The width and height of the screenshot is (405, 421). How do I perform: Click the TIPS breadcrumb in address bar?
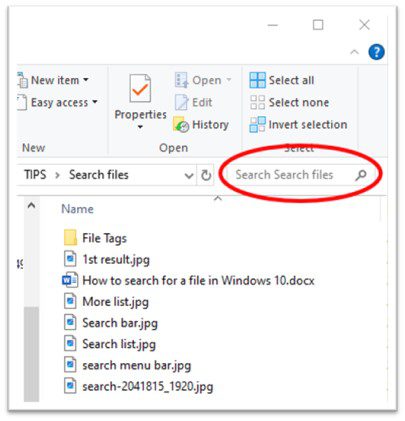point(35,175)
